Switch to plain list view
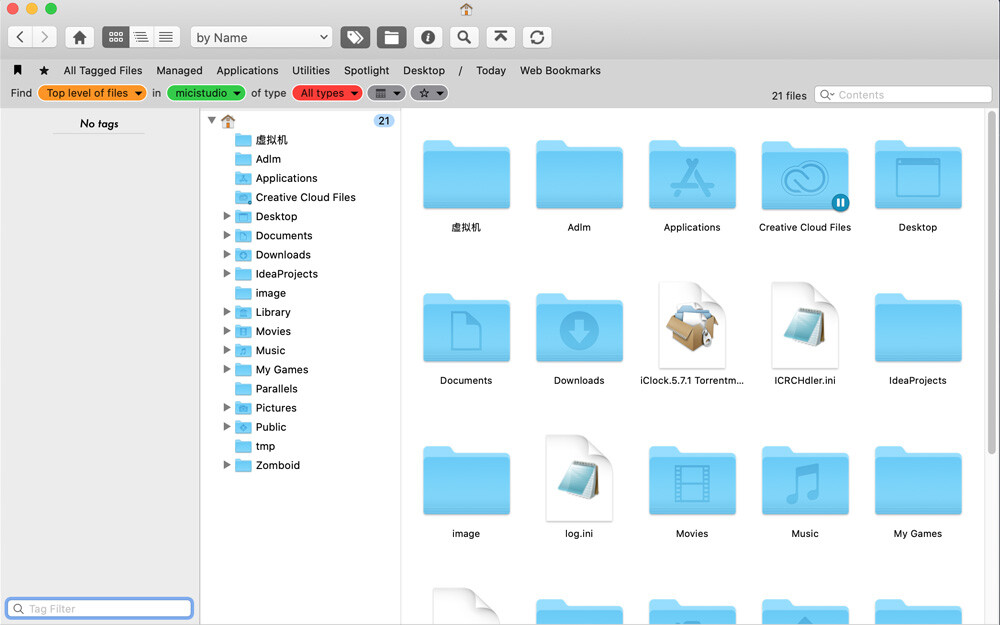The width and height of the screenshot is (1000, 625). (x=166, y=37)
